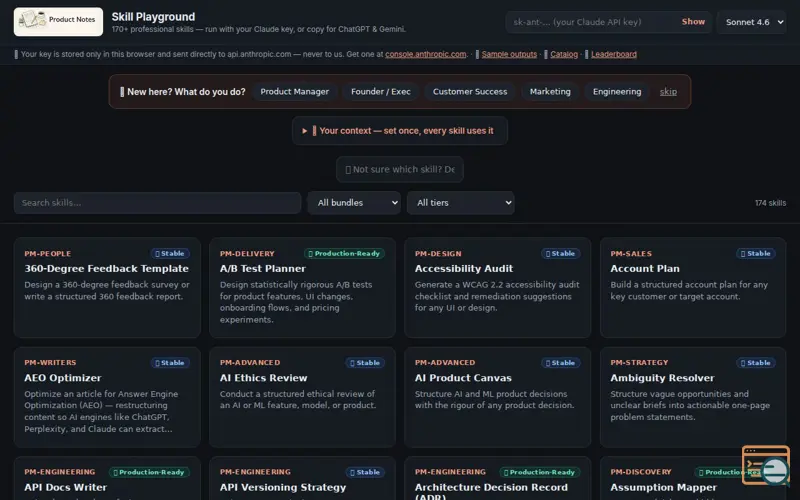The width and height of the screenshot is (800, 500).
Task: Open the API Docs Writer skill
Action: tap(107, 479)
